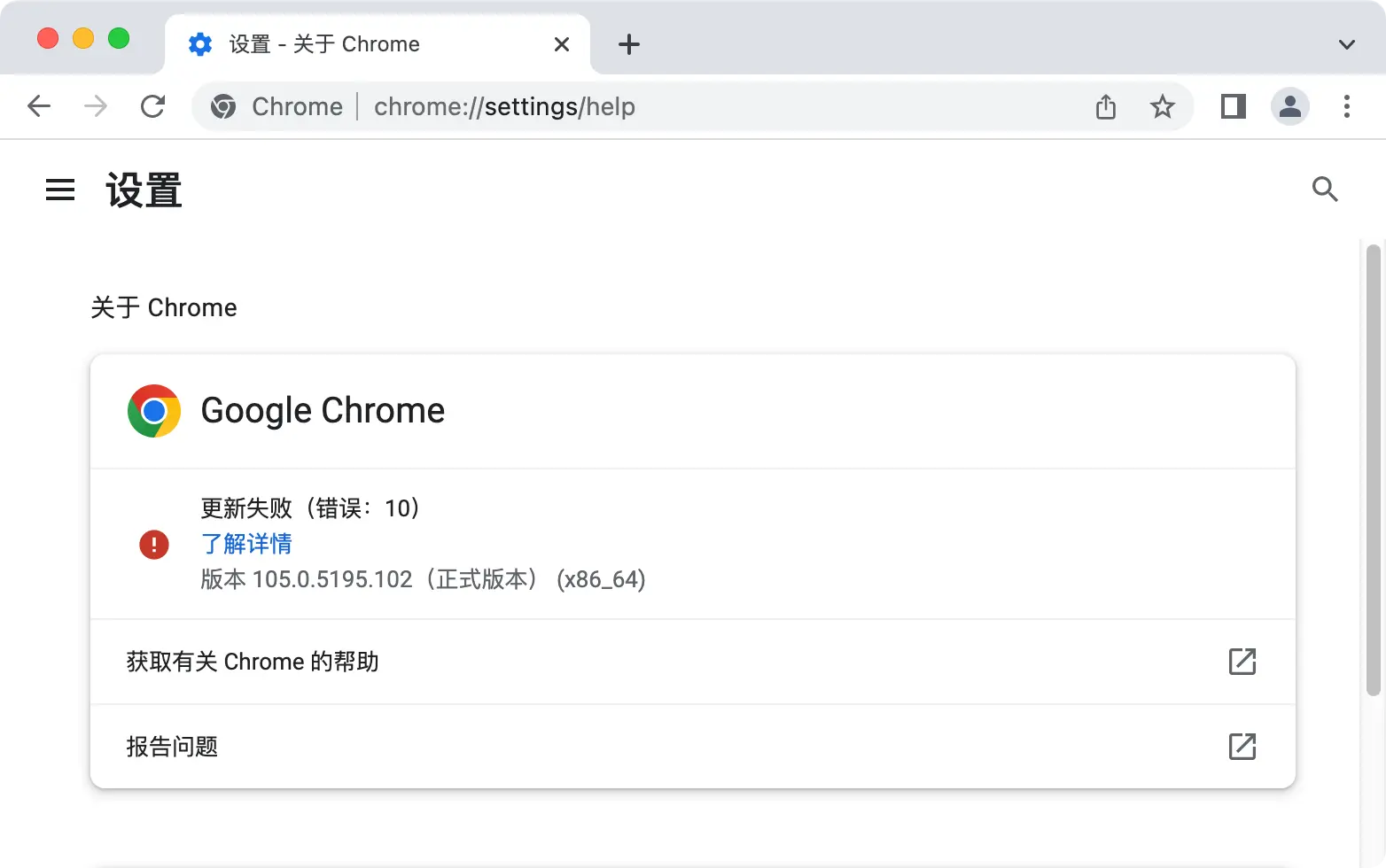Reload the page using the refresh icon
The image size is (1386, 868).
pyautogui.click(x=152, y=106)
